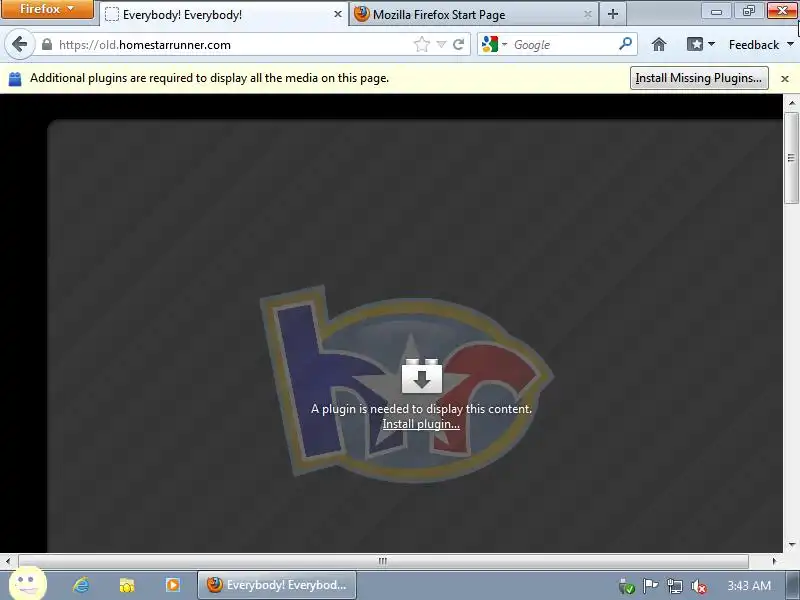Dismiss the plugin notification bar
The height and width of the screenshot is (600, 800).
(x=785, y=79)
